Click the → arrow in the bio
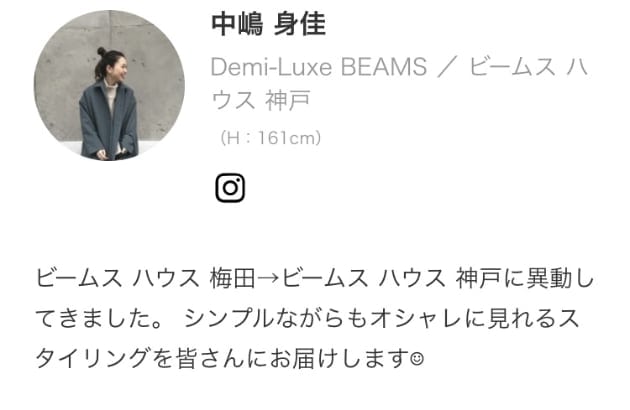The width and height of the screenshot is (630, 410). (x=268, y=278)
